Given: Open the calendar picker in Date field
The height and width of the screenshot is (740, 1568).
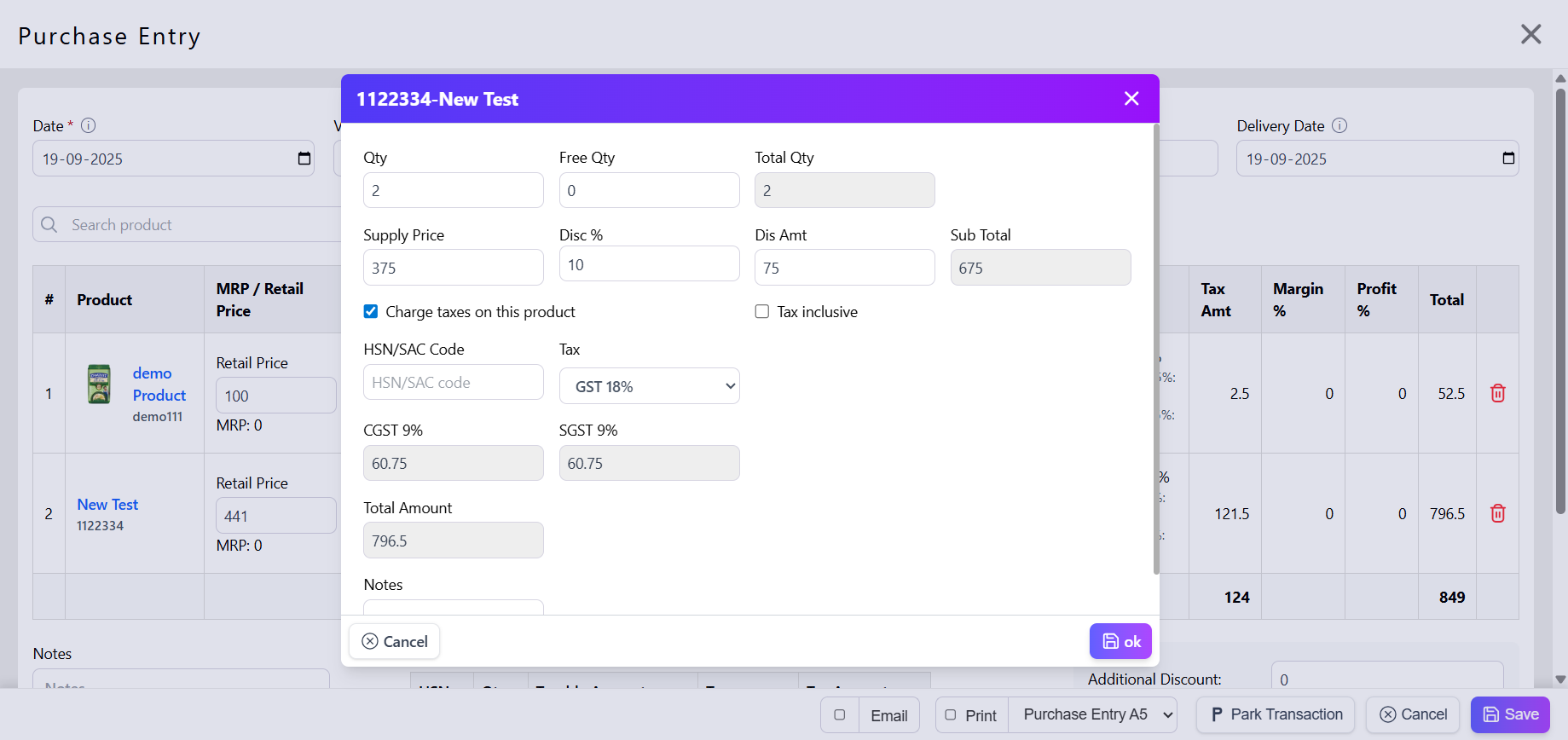Looking at the screenshot, I should 304,159.
